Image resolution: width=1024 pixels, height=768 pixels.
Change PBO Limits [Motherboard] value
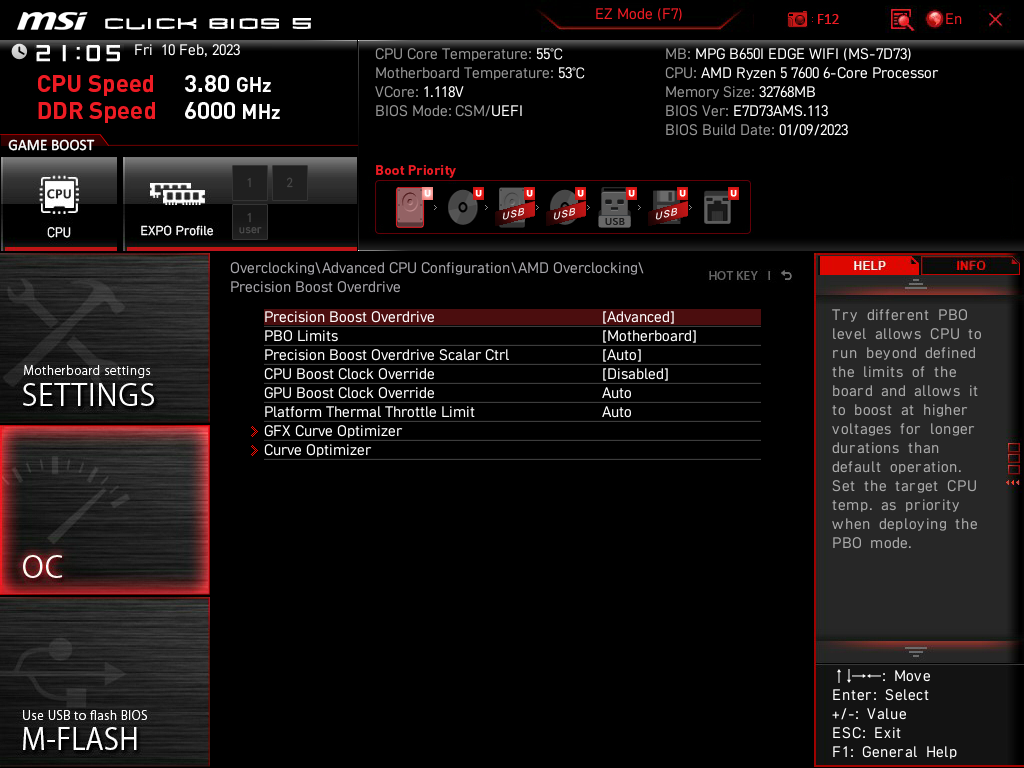[x=512, y=336]
